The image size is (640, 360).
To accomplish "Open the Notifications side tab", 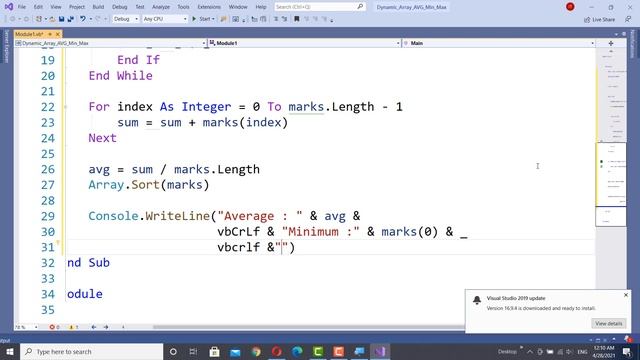I will [633, 43].
